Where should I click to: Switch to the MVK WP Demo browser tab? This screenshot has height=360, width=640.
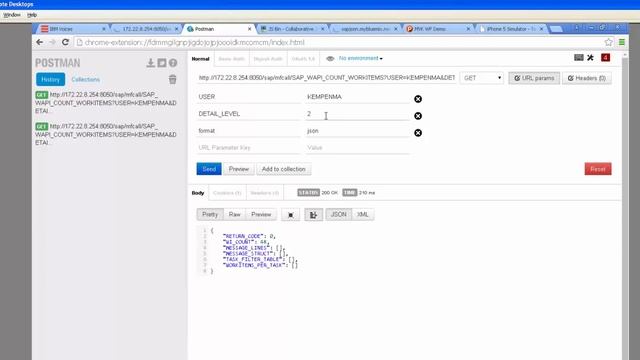438,29
